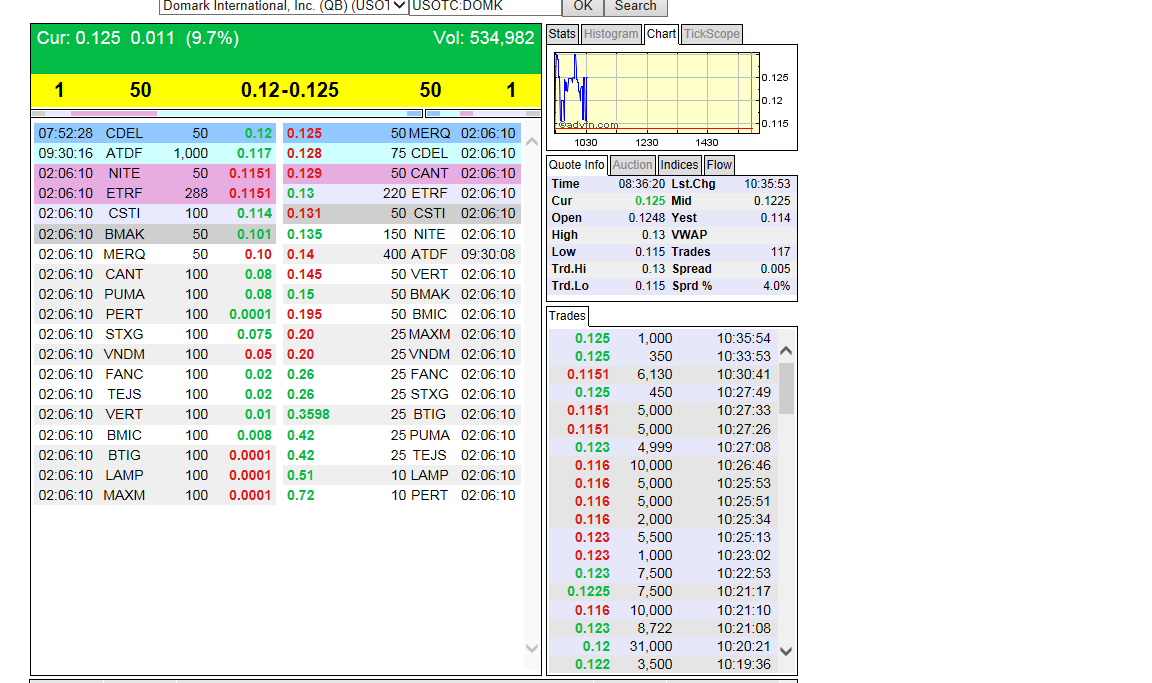Click the intraday price chart thumbnail
Viewport: 1152px width, 683px height.
657,93
